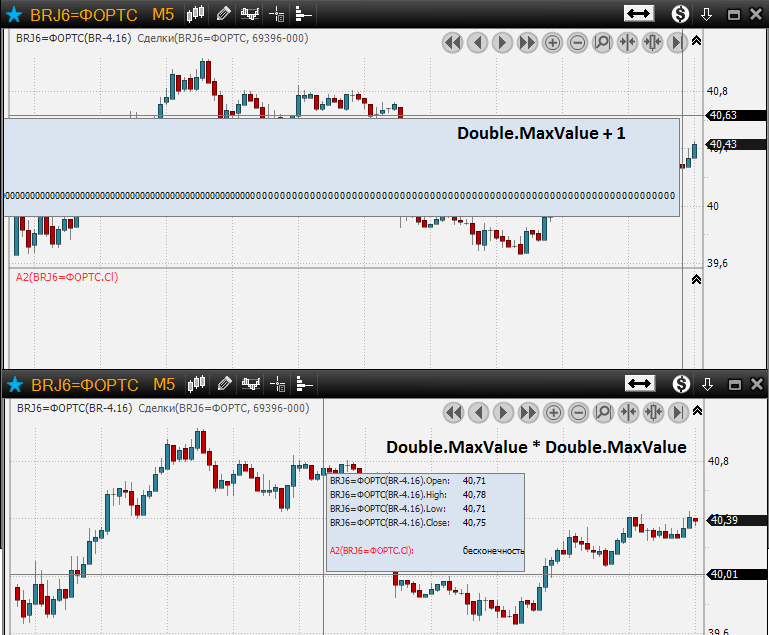Compress horizontal scale in bottom chart toolbar
769x635 pixels.
629,412
